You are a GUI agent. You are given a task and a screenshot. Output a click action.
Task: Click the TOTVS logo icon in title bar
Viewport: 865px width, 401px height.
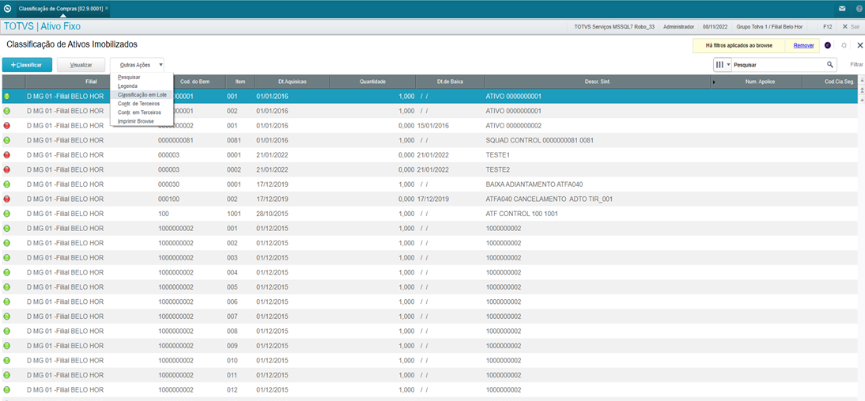coord(7,9)
